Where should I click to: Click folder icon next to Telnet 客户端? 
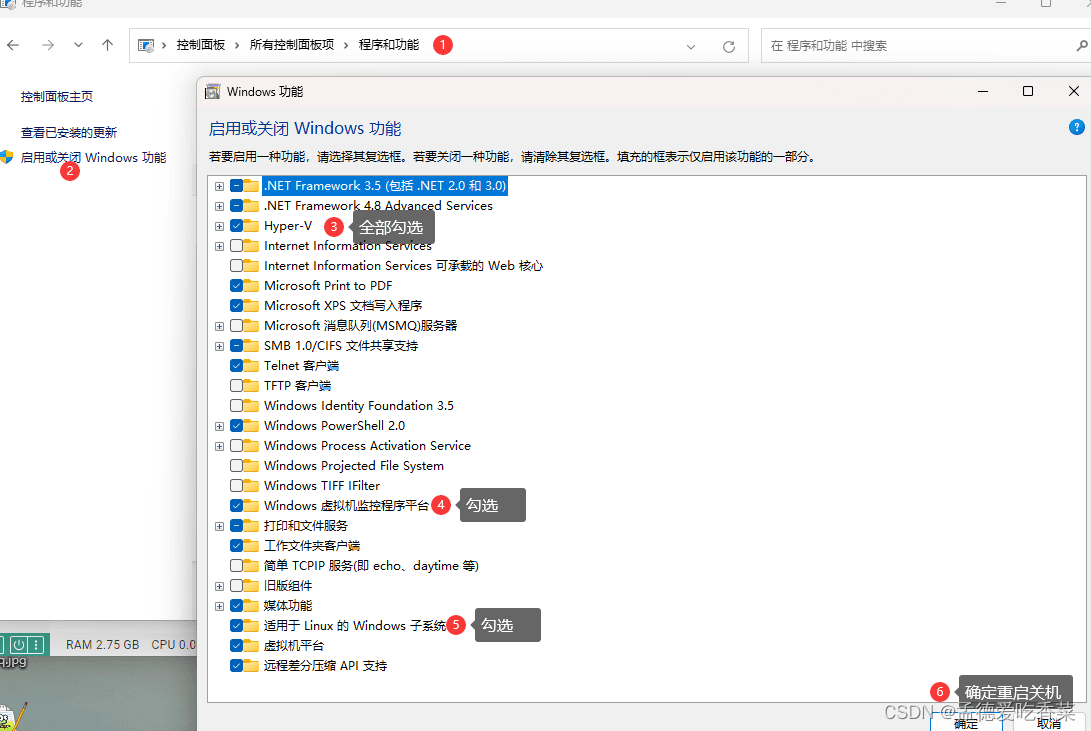pyautogui.click(x=251, y=366)
